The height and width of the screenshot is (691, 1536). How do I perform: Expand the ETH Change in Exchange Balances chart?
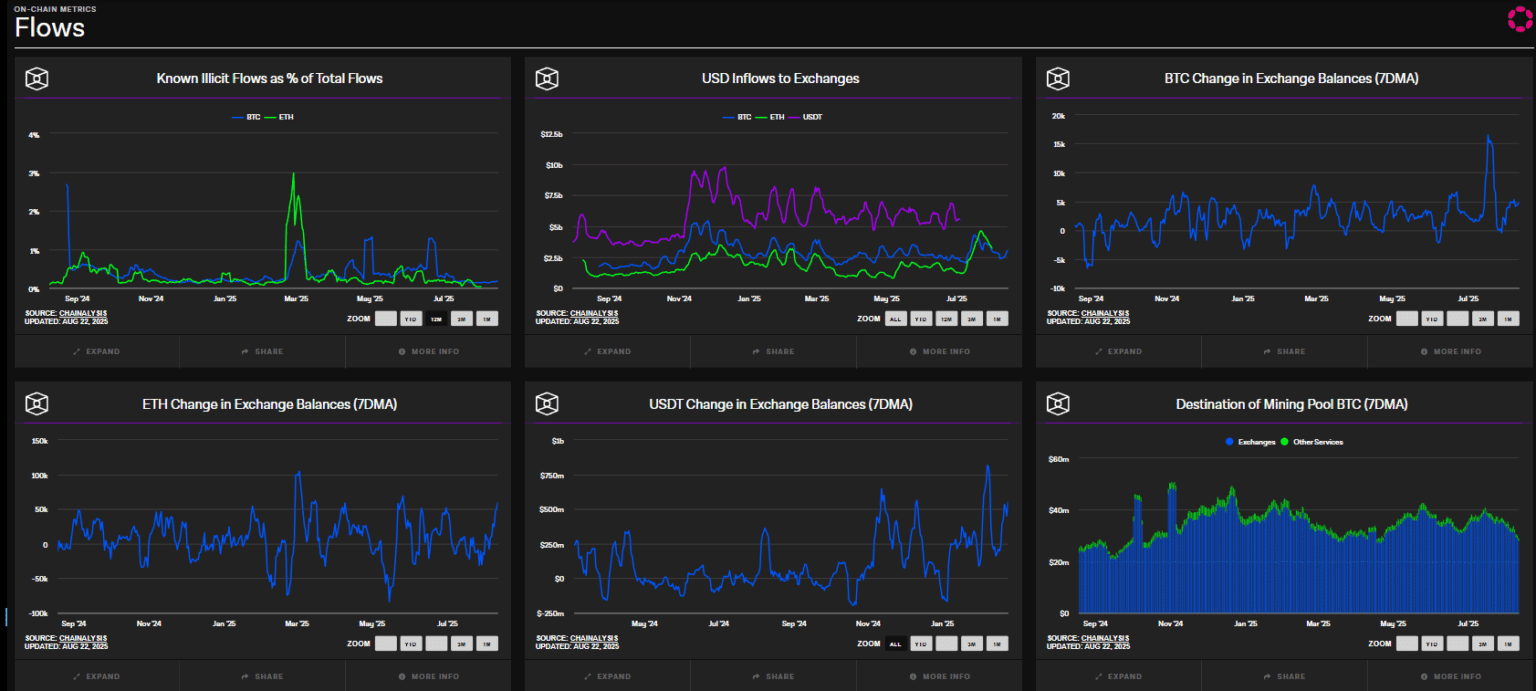96,676
